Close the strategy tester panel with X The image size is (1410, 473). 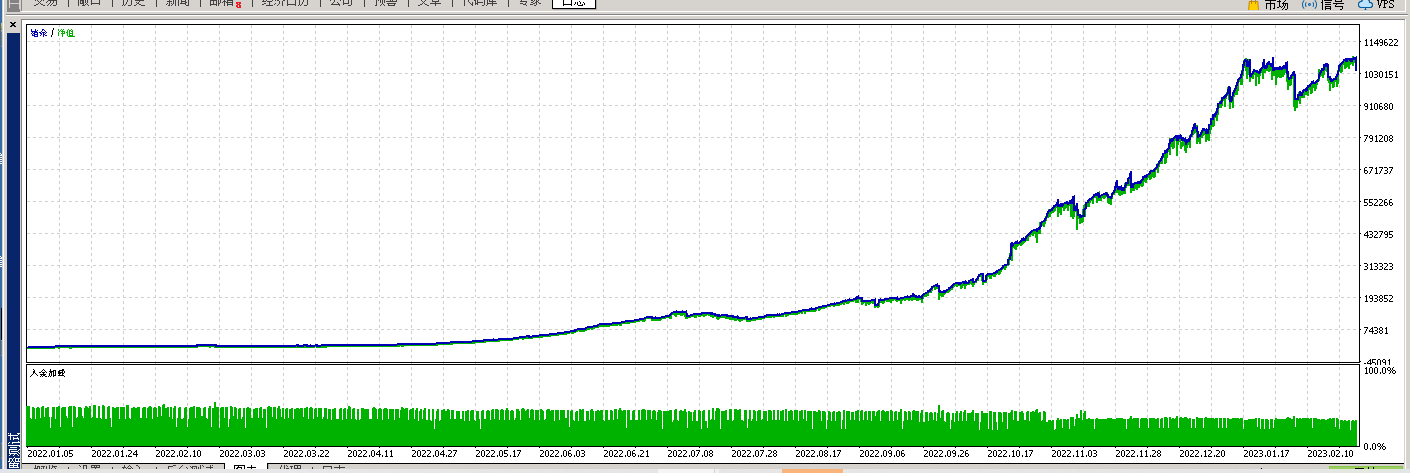click(x=13, y=24)
